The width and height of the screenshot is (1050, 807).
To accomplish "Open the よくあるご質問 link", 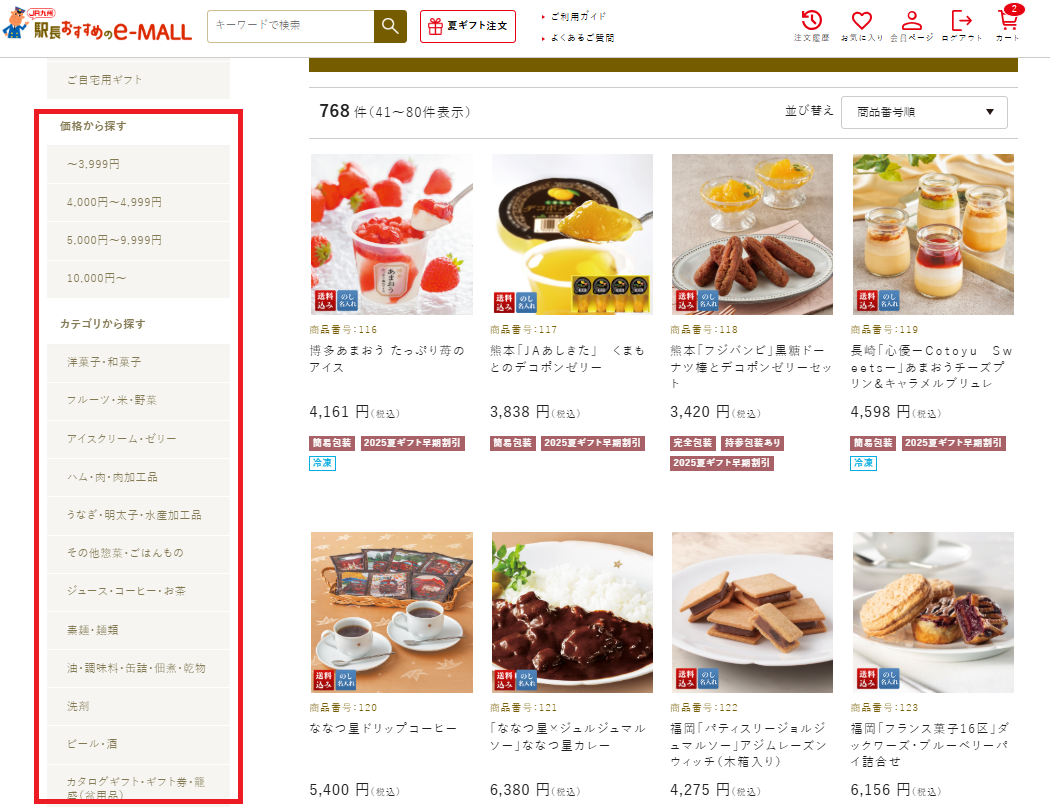I will point(581,38).
